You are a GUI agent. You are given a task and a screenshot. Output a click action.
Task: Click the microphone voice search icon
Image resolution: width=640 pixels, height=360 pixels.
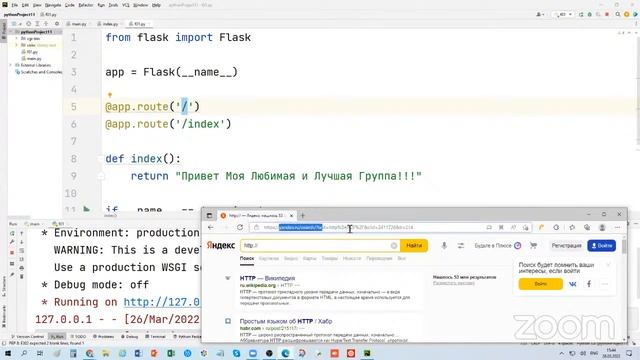pos(444,245)
